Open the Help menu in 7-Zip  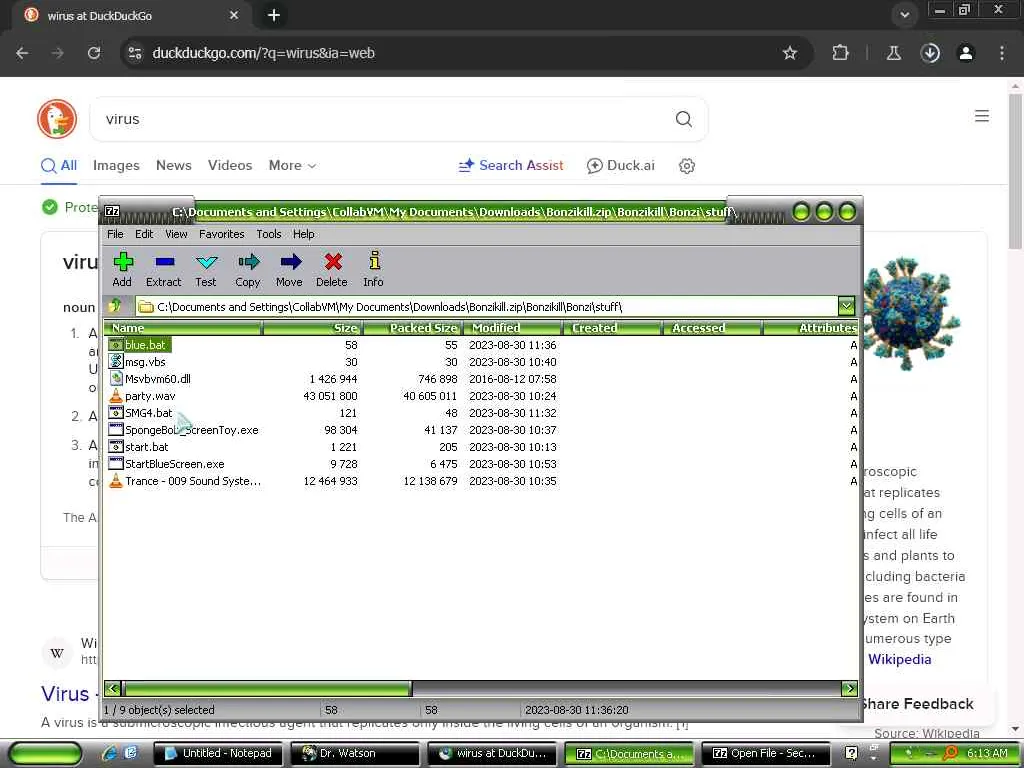pyautogui.click(x=303, y=234)
